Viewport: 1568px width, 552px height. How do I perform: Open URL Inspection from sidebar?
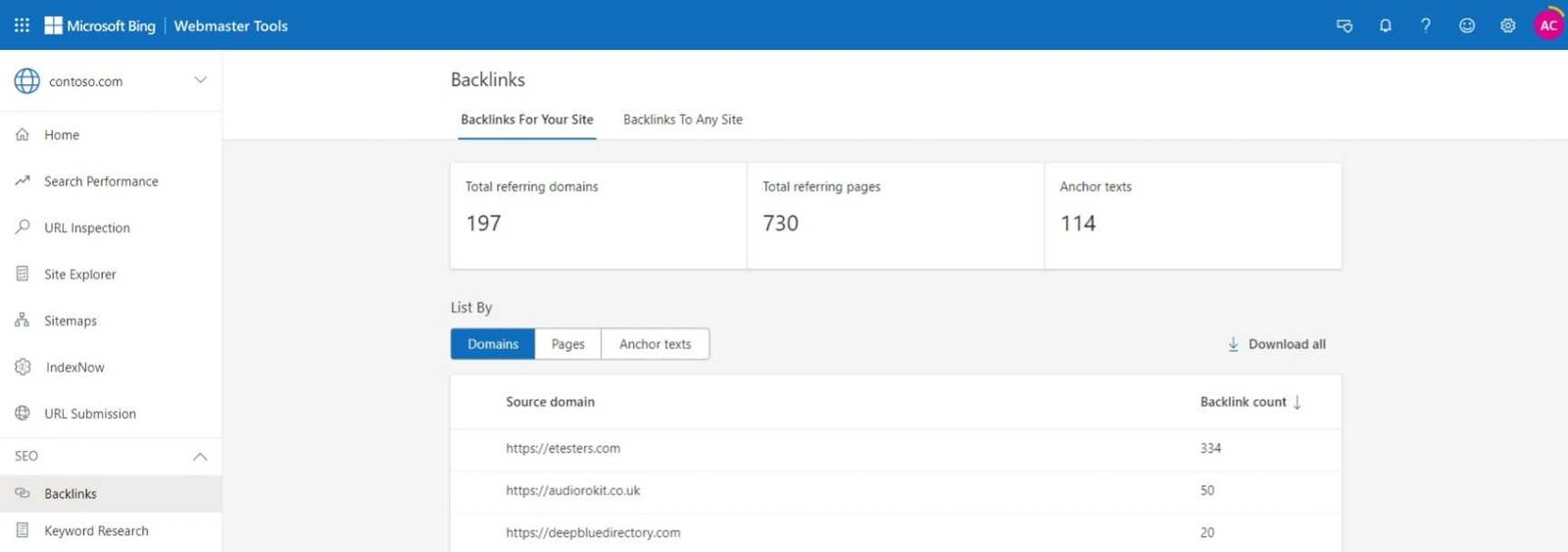(x=86, y=227)
